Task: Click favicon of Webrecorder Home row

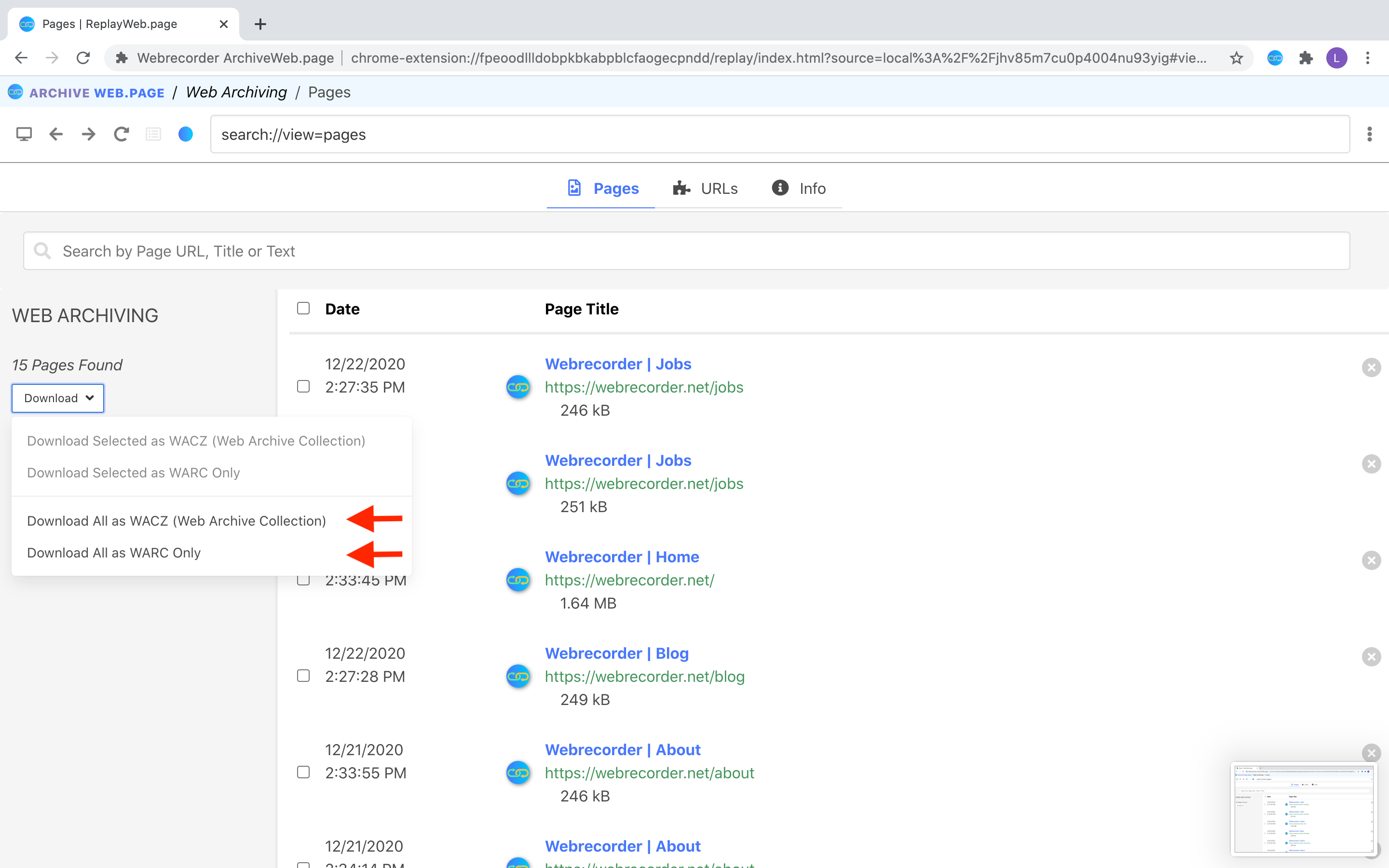Action: (517, 580)
